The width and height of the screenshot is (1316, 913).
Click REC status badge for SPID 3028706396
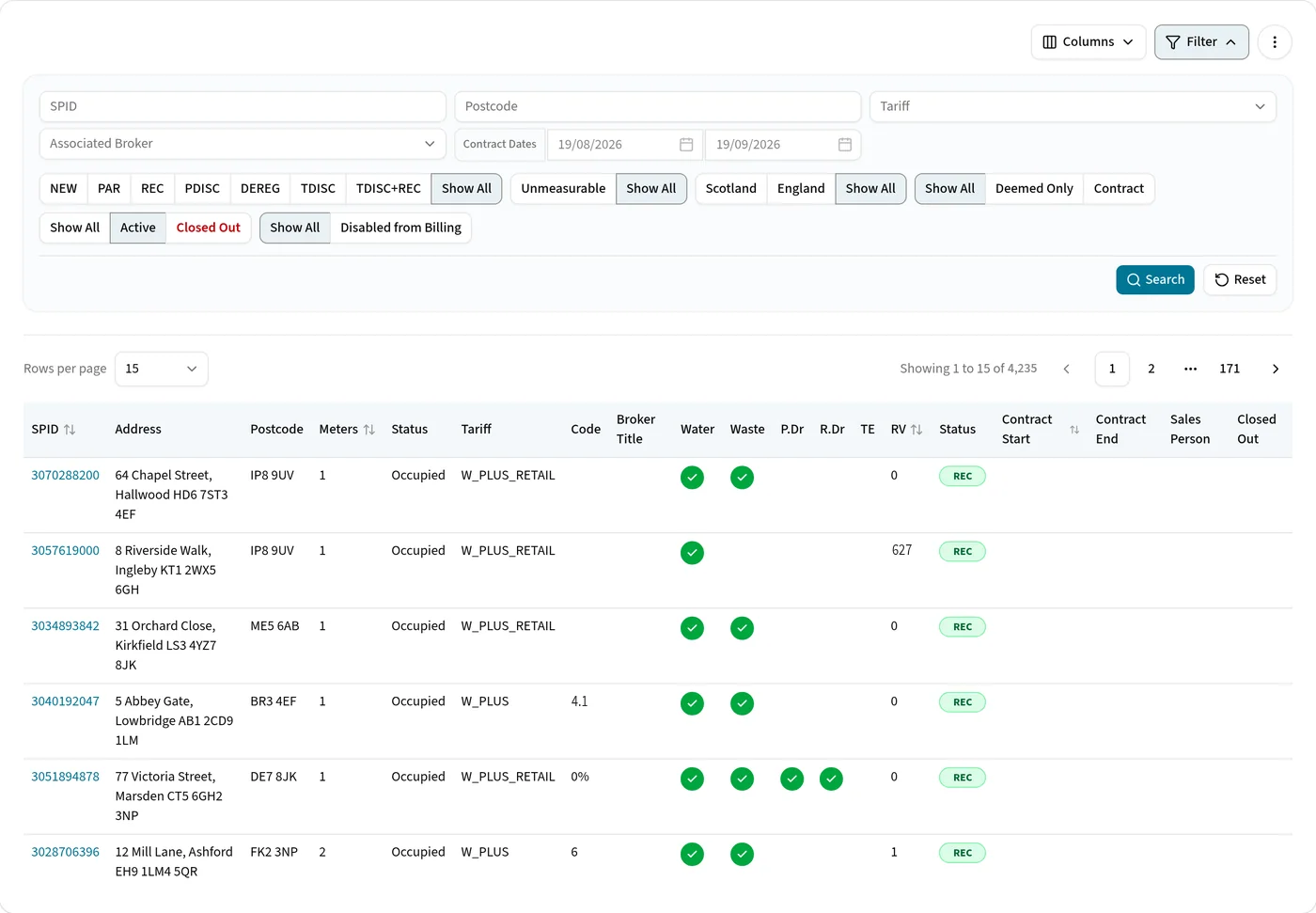(x=963, y=854)
